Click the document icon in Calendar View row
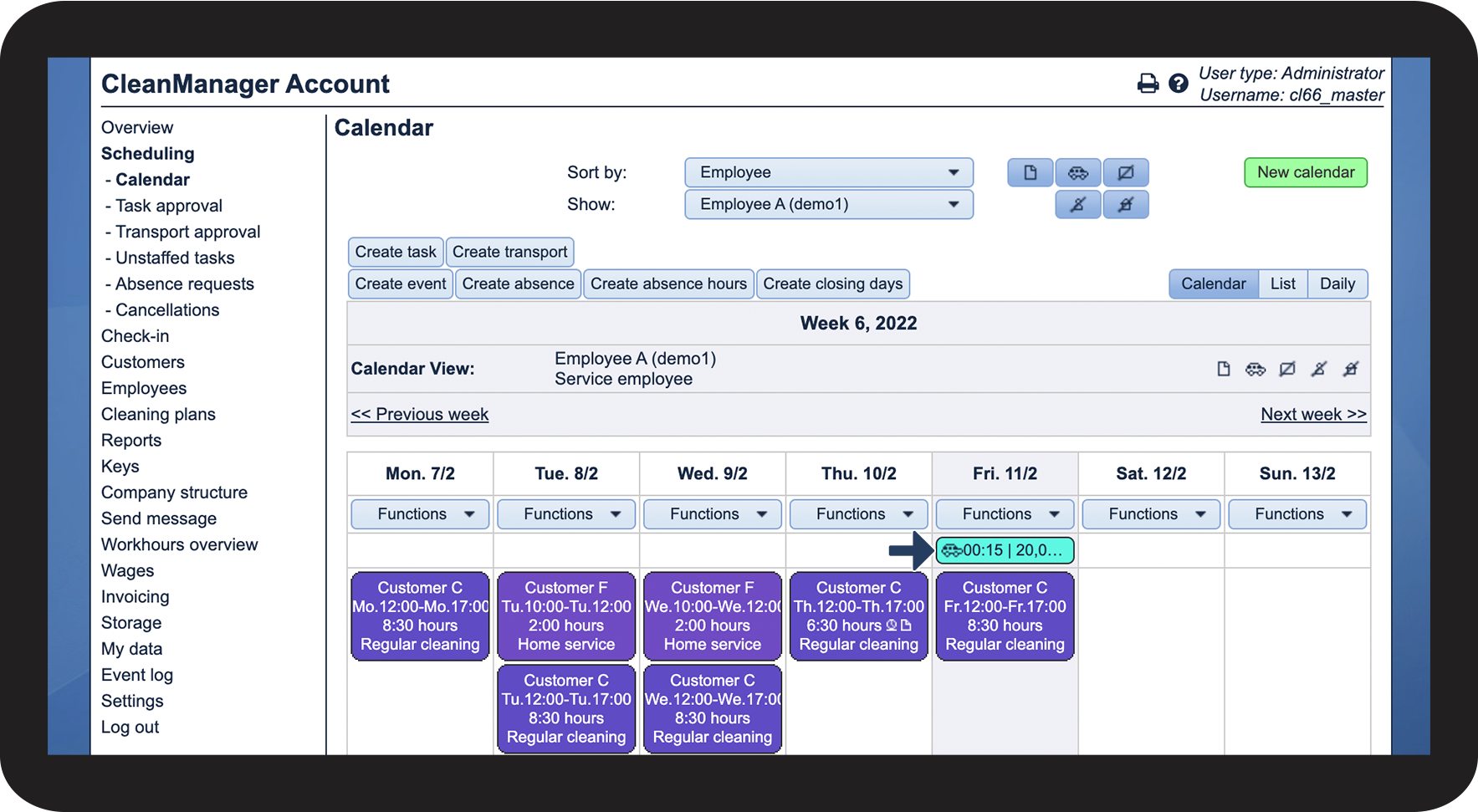 click(x=1224, y=369)
